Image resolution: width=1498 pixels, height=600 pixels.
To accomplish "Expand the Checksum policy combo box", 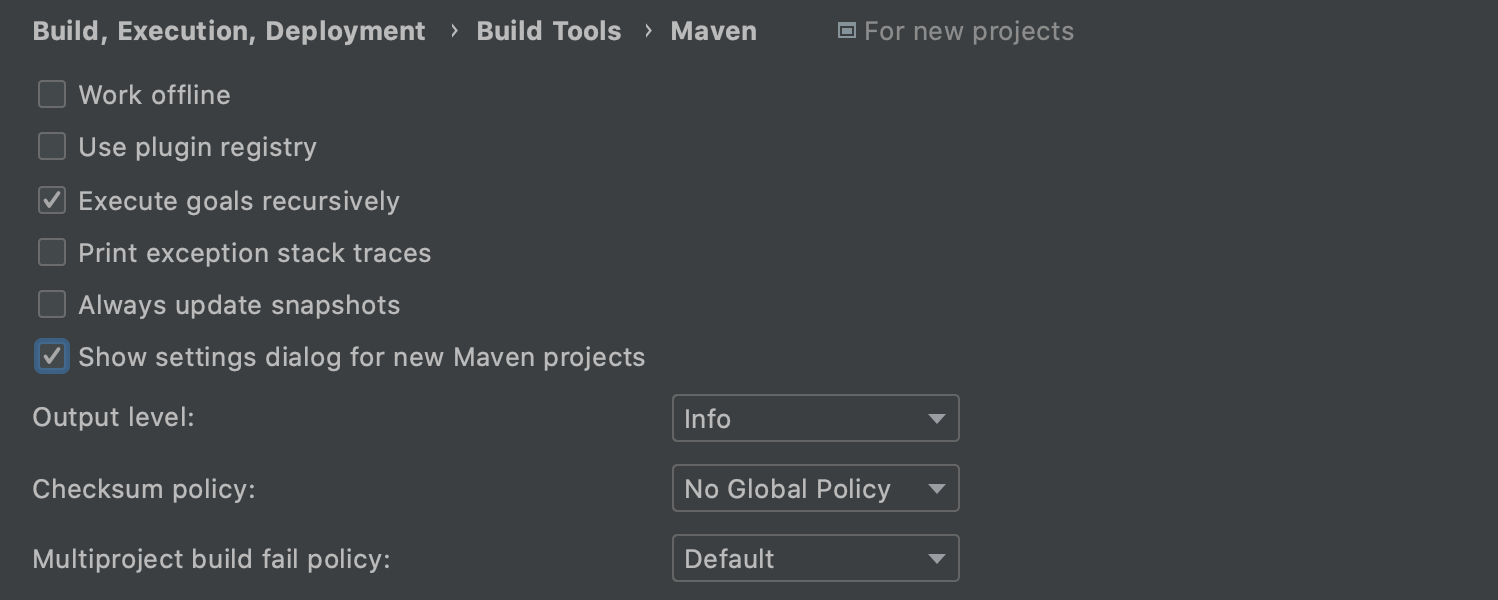I will click(x=815, y=488).
